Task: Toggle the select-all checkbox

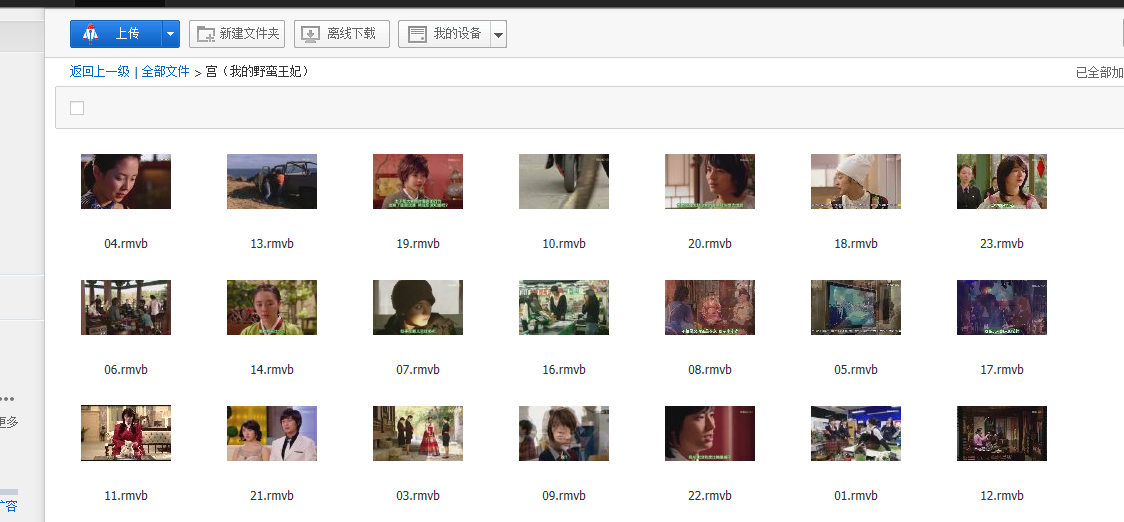Action: pyautogui.click(x=77, y=108)
